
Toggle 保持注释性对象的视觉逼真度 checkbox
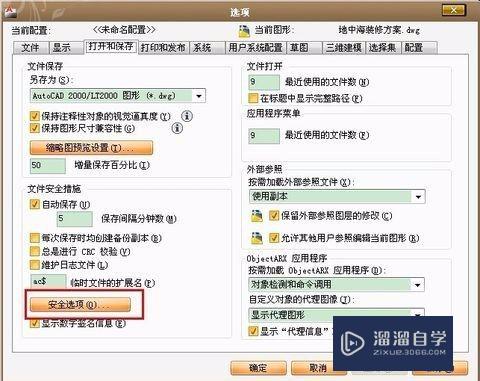[35, 116]
